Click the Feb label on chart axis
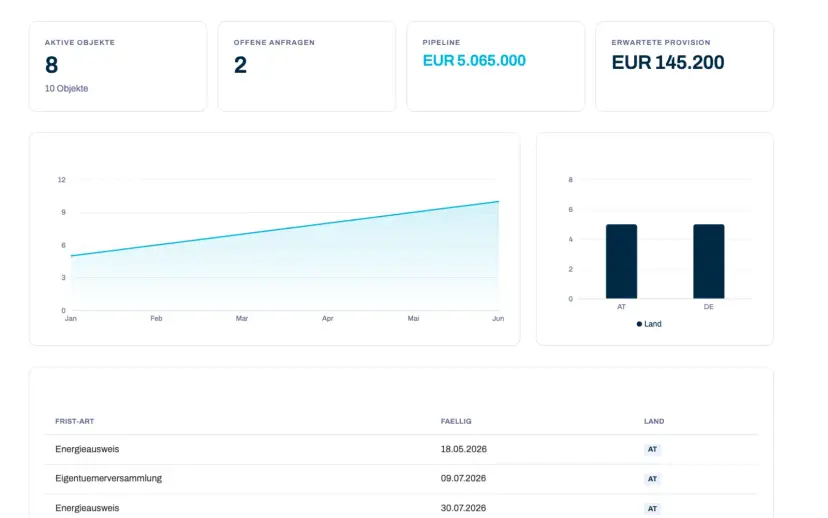This screenshot has width=828, height=518. [156, 318]
